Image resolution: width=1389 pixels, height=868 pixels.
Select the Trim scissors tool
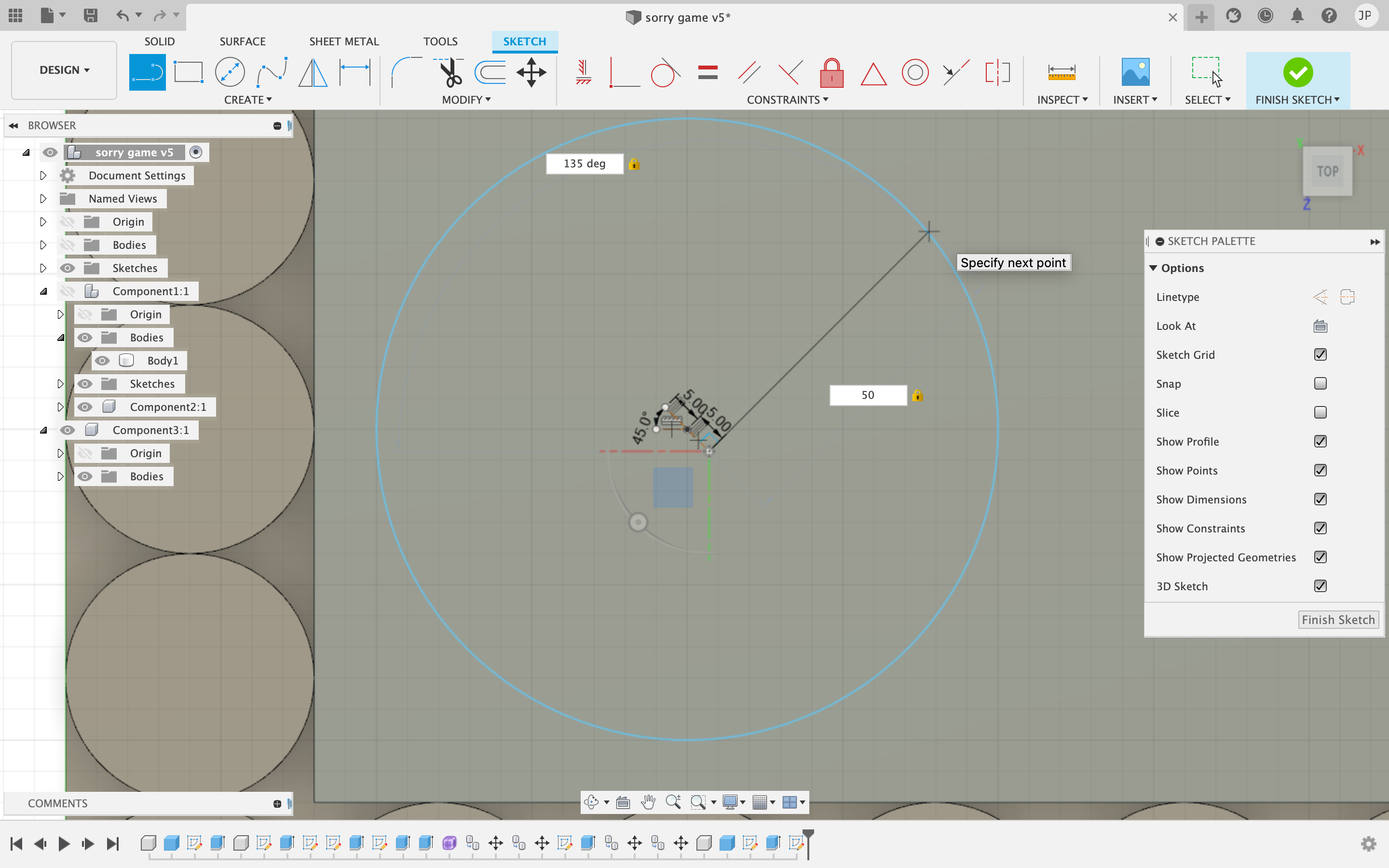449,72
